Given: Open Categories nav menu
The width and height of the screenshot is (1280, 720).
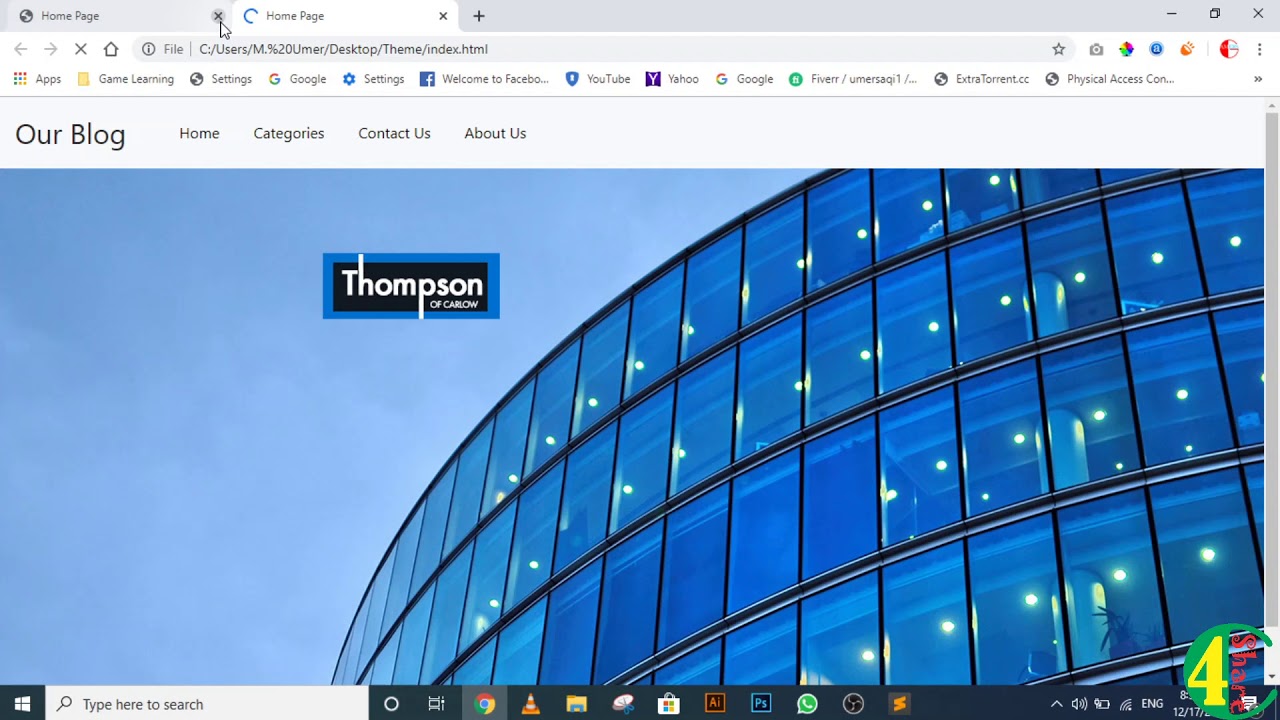Looking at the screenshot, I should pos(289,133).
